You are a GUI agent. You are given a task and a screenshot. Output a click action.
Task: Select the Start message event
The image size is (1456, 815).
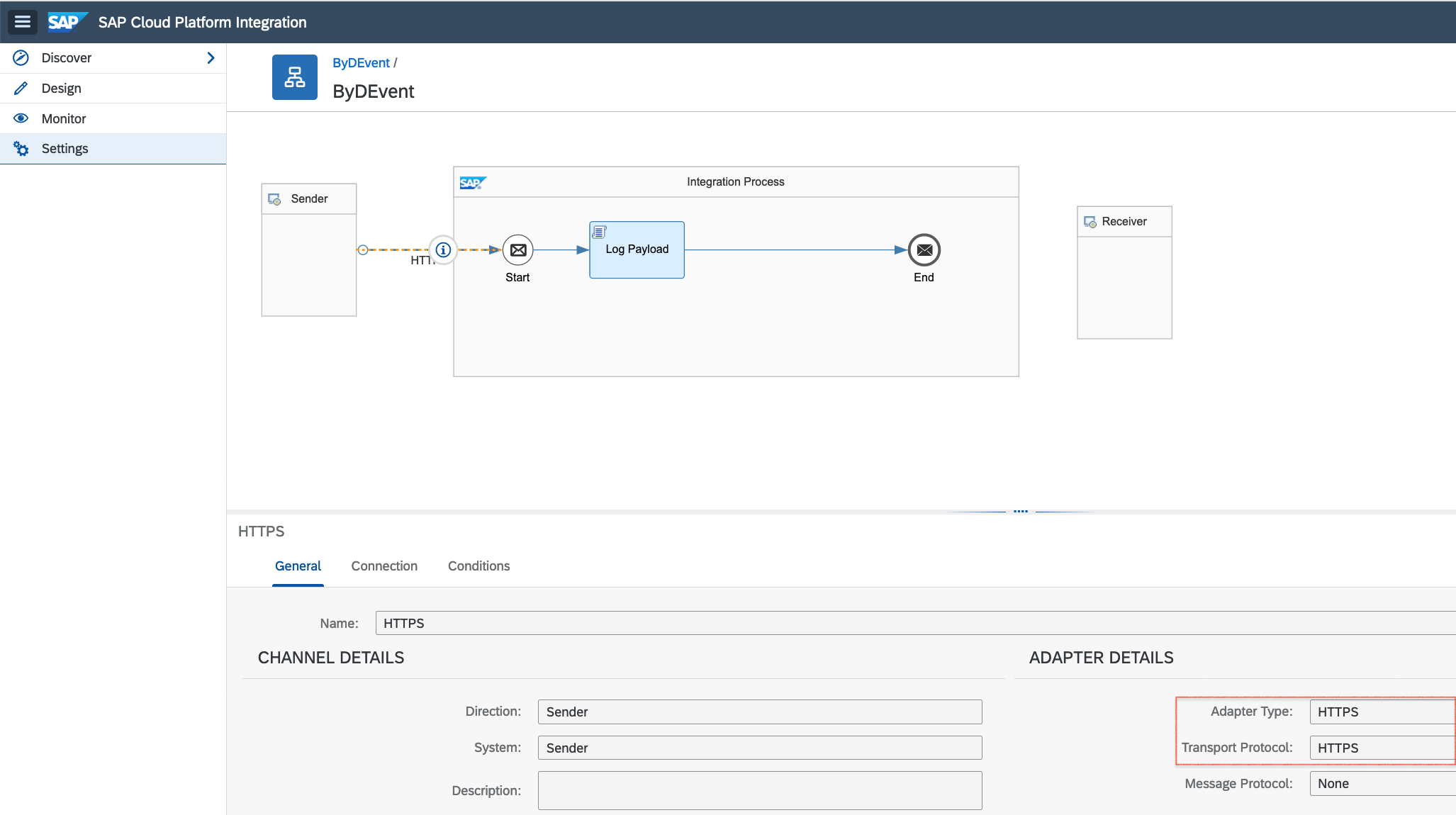coord(518,249)
